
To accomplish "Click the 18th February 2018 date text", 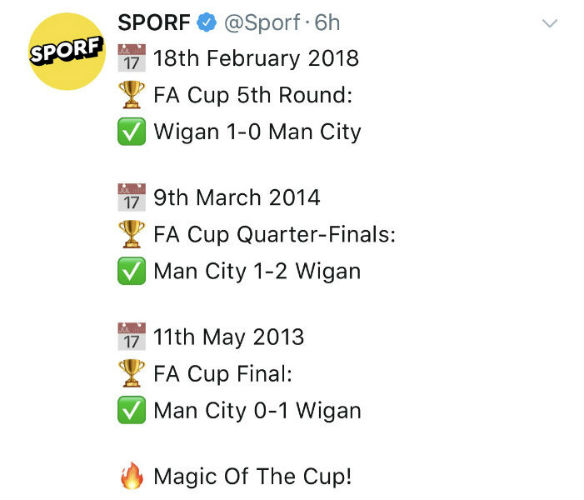I will [256, 58].
